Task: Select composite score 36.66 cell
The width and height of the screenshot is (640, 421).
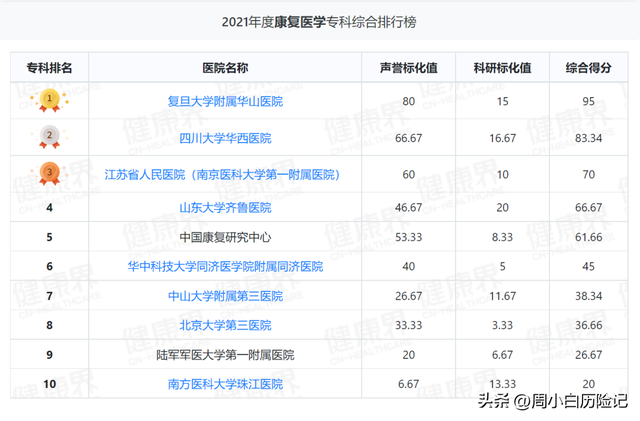Action: tap(588, 325)
